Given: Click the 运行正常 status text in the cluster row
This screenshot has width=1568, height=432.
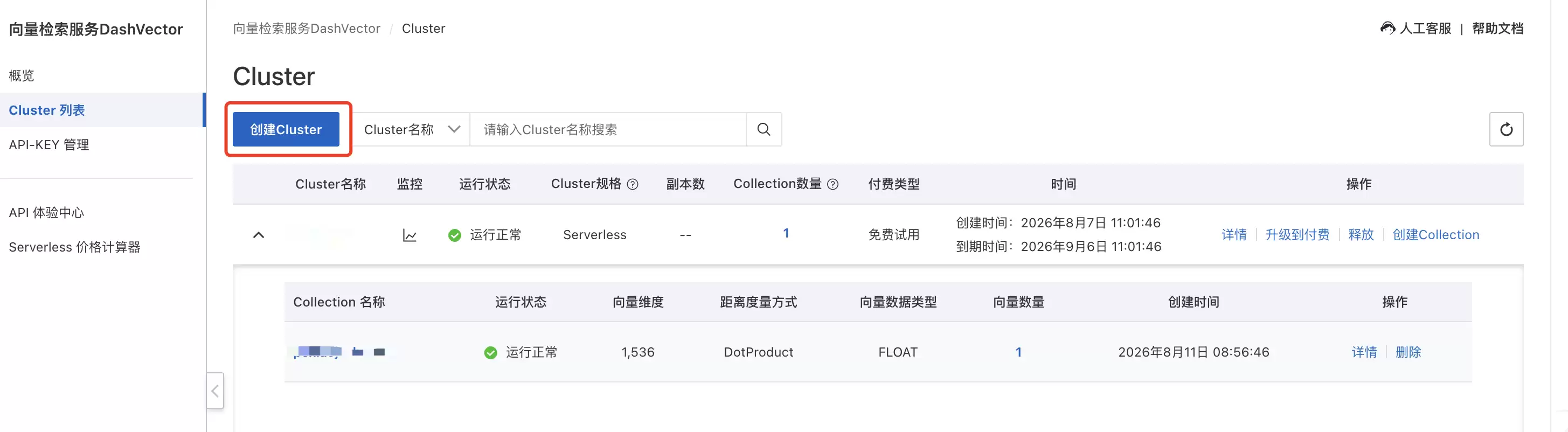Looking at the screenshot, I should (496, 235).
